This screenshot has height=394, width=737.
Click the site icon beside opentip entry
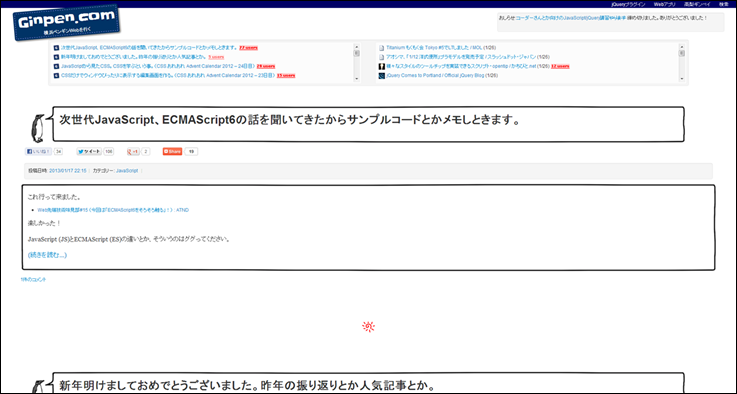tap(382, 66)
